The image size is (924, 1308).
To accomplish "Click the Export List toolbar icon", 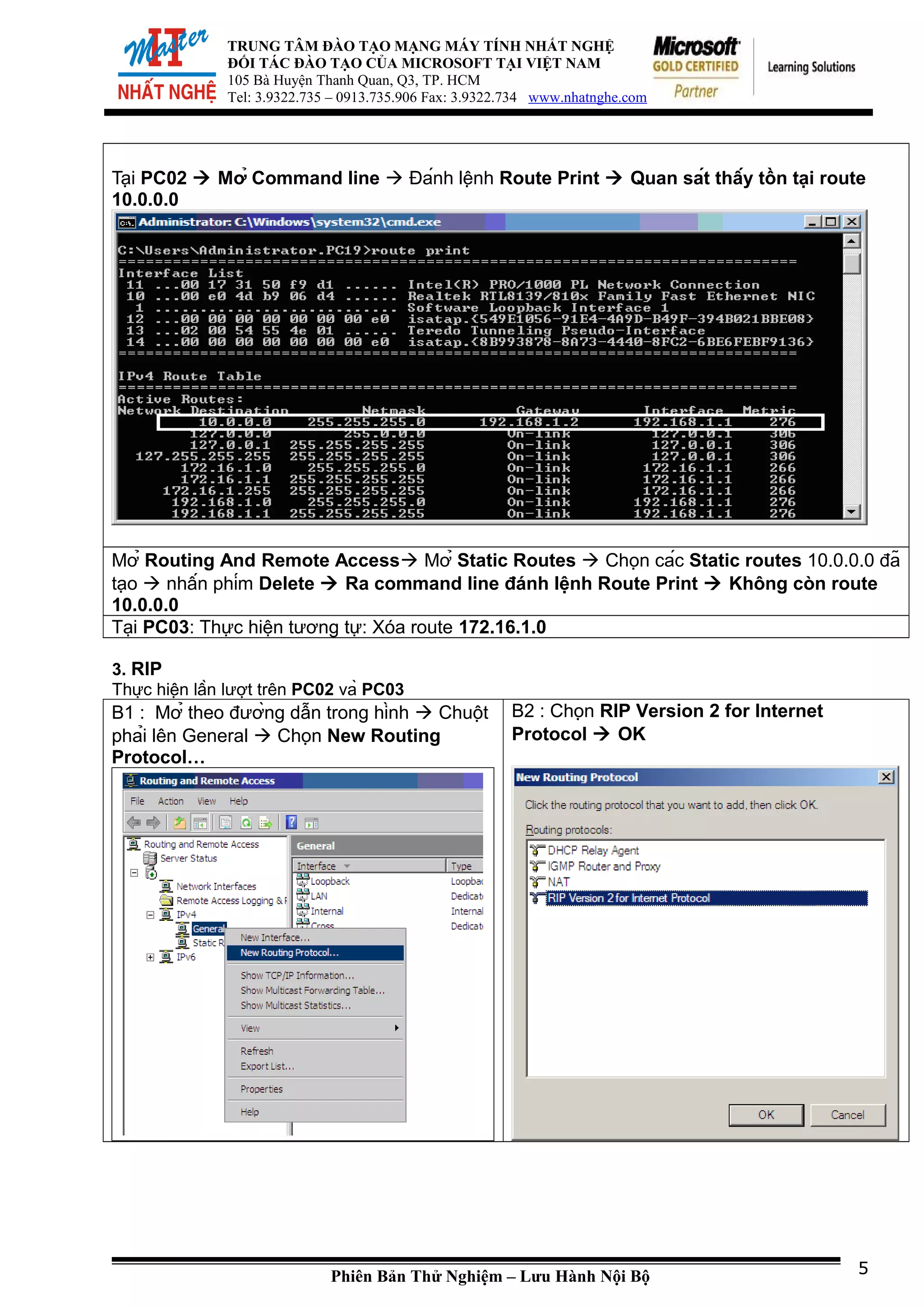I will [265, 823].
